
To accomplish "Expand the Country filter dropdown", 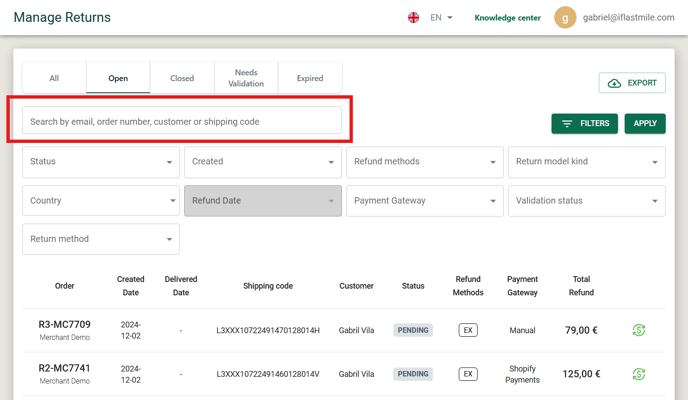I will 101,200.
